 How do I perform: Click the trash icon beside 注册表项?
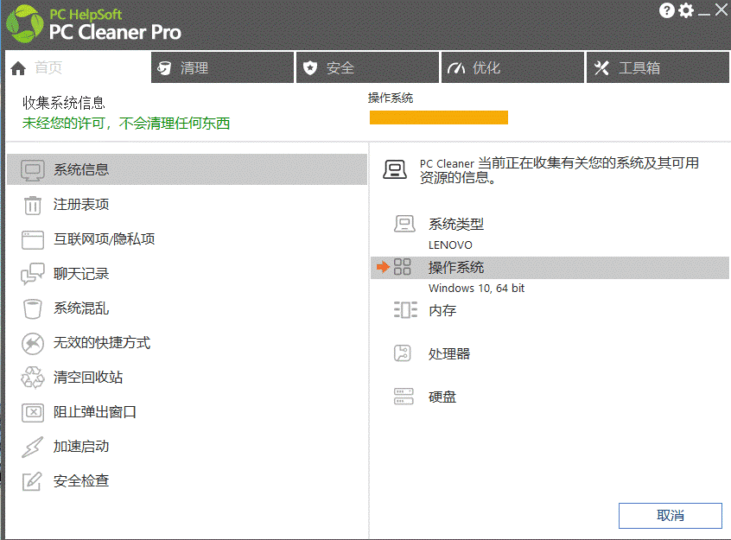click(x=33, y=205)
